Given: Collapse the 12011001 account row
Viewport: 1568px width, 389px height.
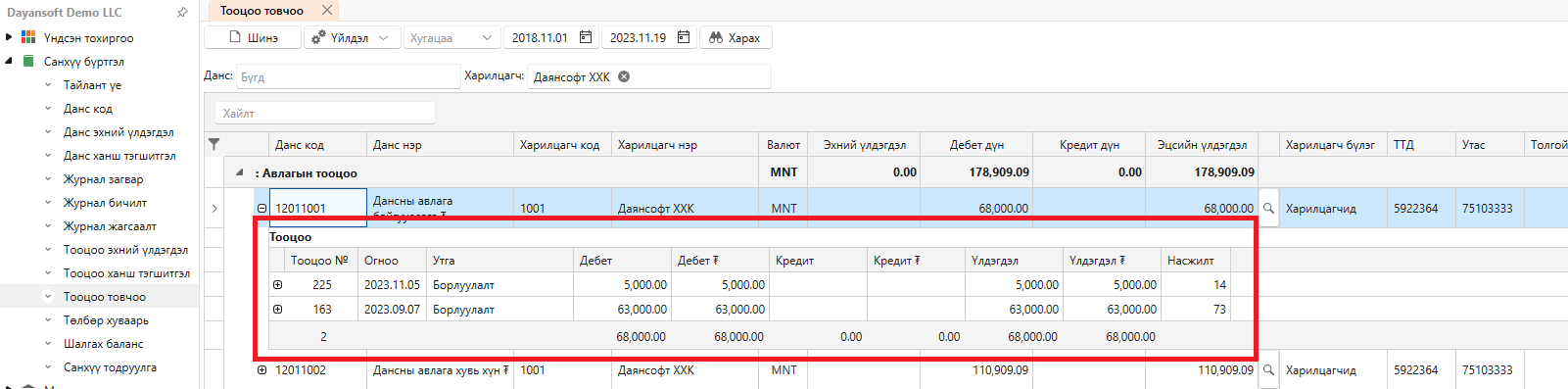Looking at the screenshot, I should point(261,208).
